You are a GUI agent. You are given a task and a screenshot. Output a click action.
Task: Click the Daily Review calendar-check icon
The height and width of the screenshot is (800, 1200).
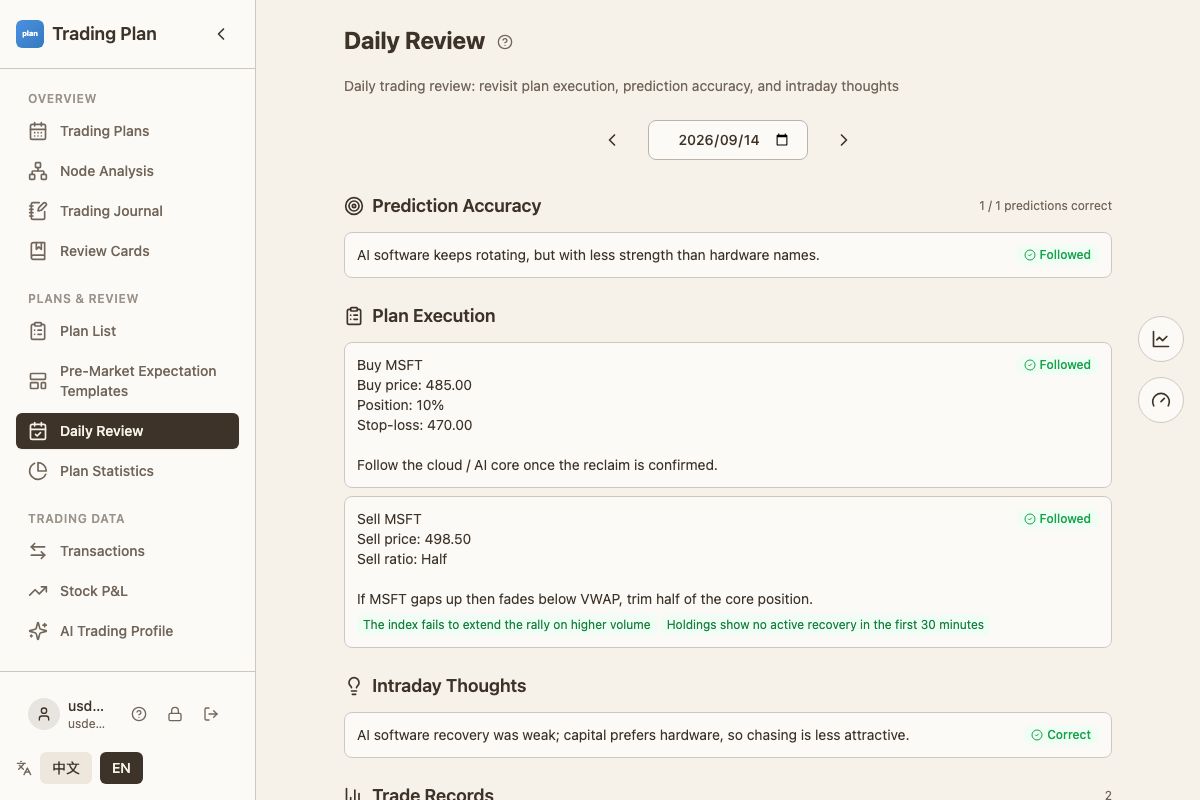point(38,431)
